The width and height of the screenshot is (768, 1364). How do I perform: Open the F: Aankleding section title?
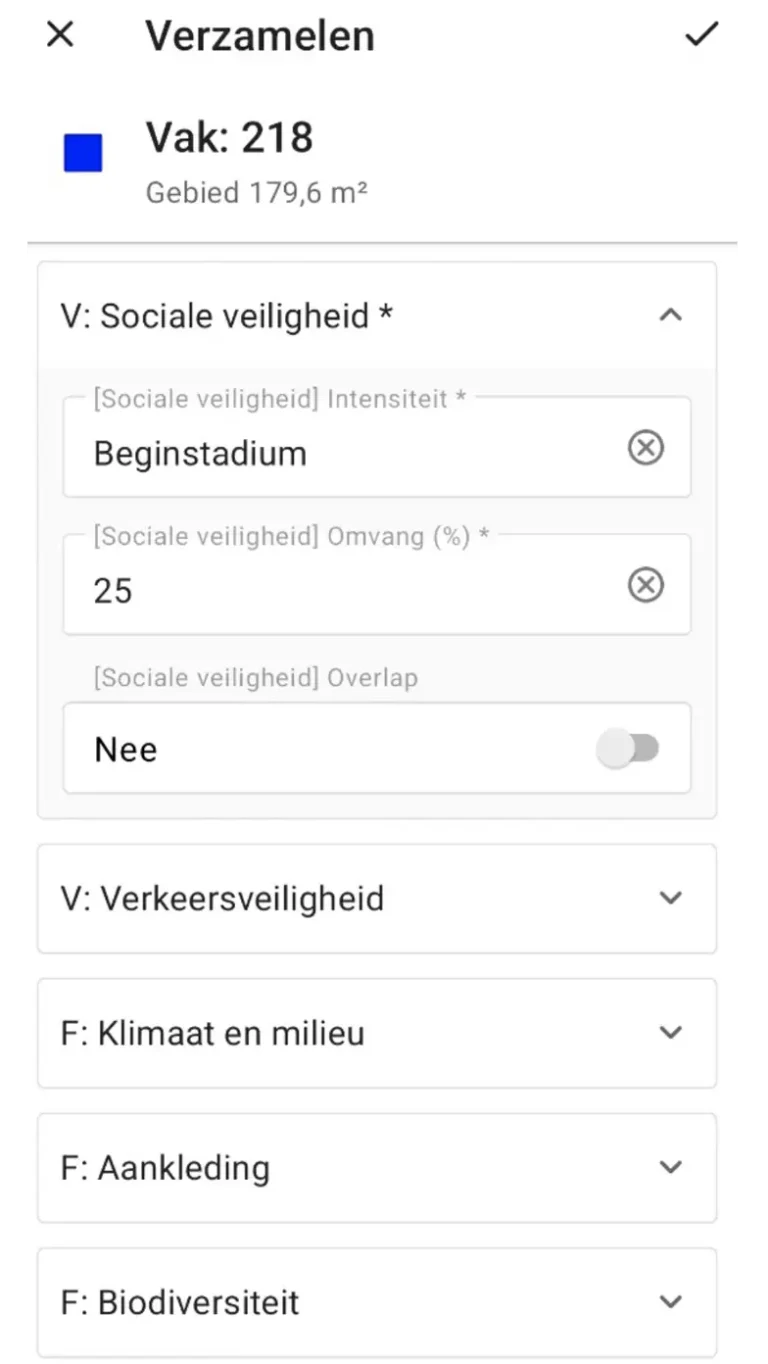click(165, 1168)
